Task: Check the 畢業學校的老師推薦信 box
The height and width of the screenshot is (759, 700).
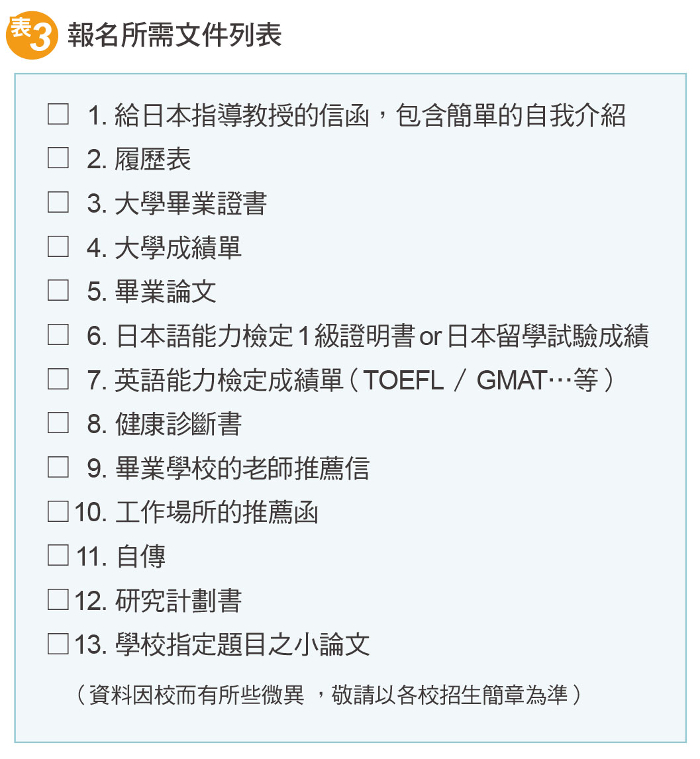Action: click(x=58, y=467)
